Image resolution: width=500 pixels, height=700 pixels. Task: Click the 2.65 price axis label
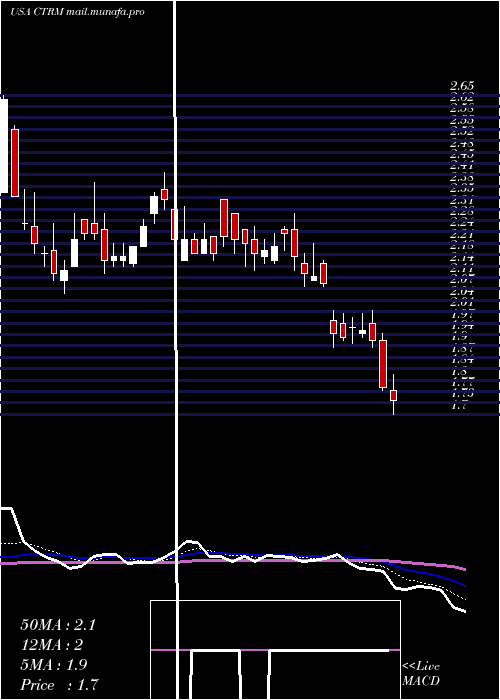(462, 86)
